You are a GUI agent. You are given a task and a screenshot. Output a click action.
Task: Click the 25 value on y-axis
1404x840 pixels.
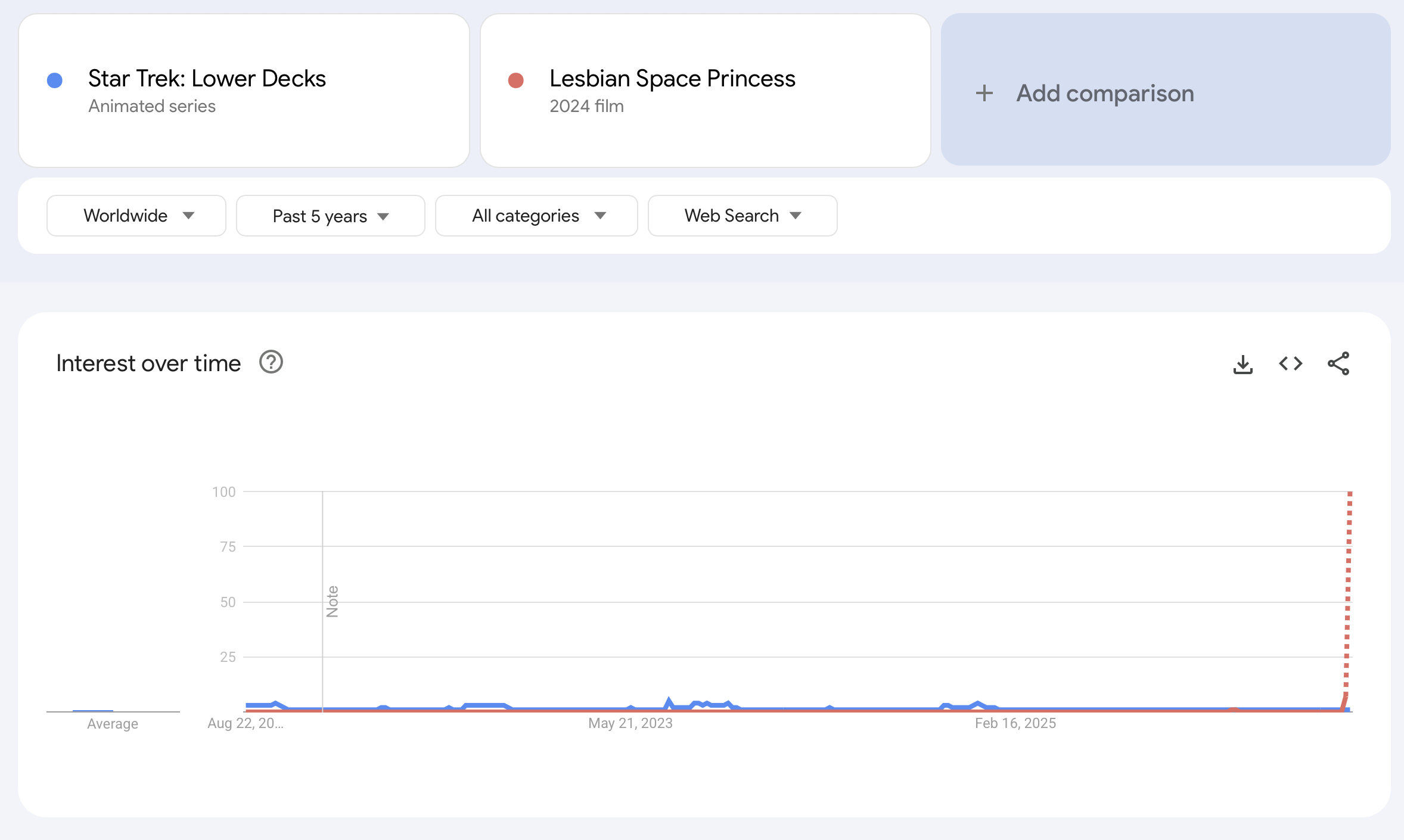[x=228, y=657]
